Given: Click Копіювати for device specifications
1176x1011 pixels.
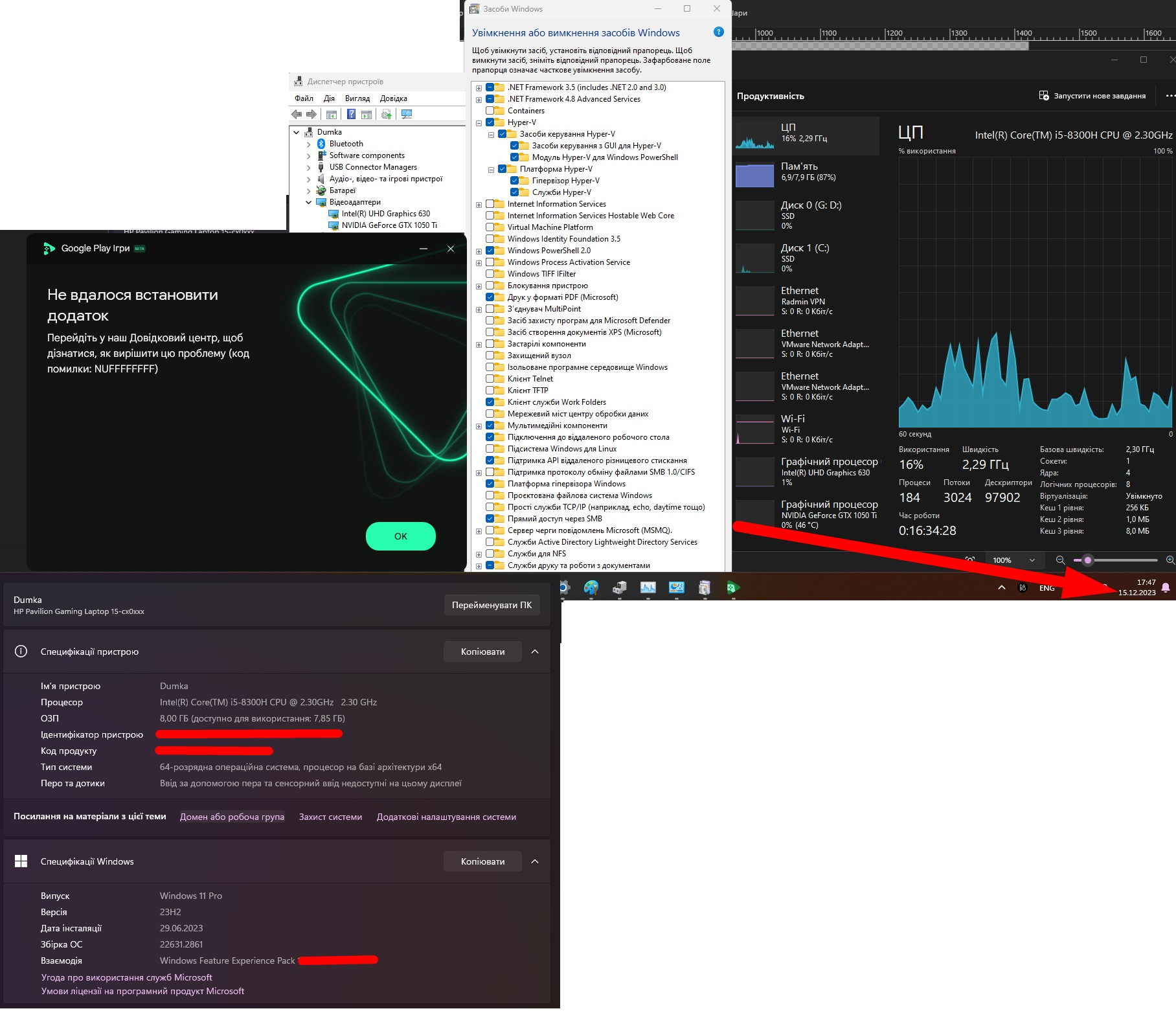Looking at the screenshot, I should click(483, 652).
